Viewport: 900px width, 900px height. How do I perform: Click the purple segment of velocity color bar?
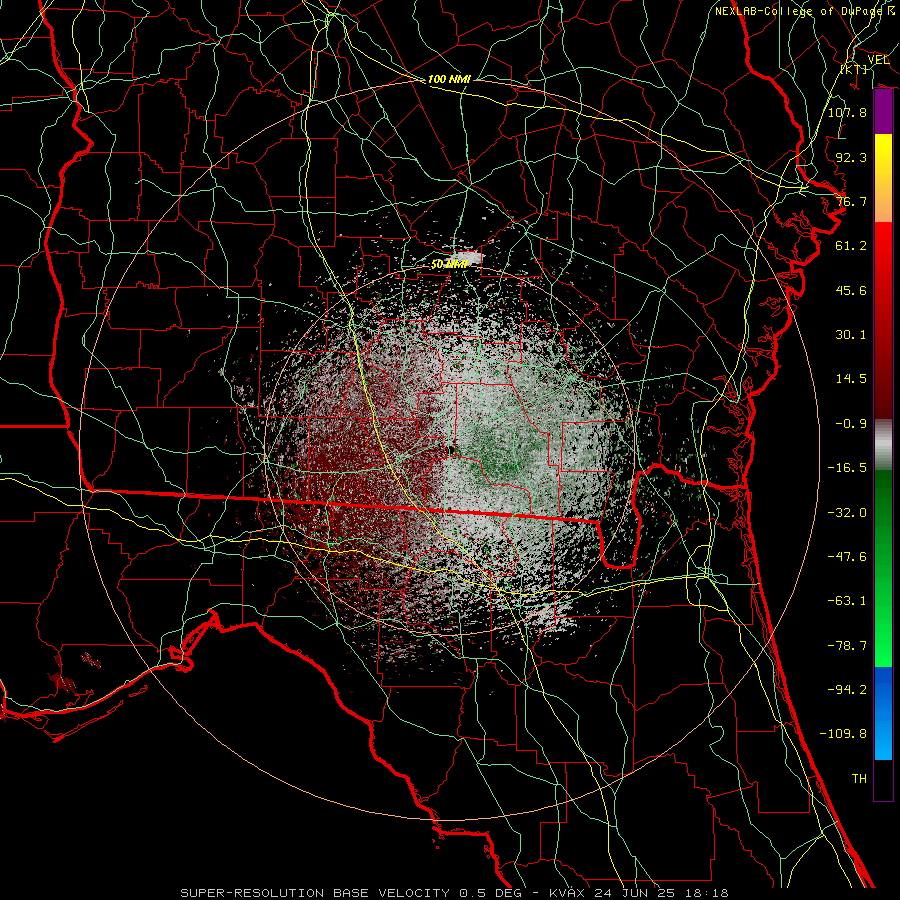point(883,112)
